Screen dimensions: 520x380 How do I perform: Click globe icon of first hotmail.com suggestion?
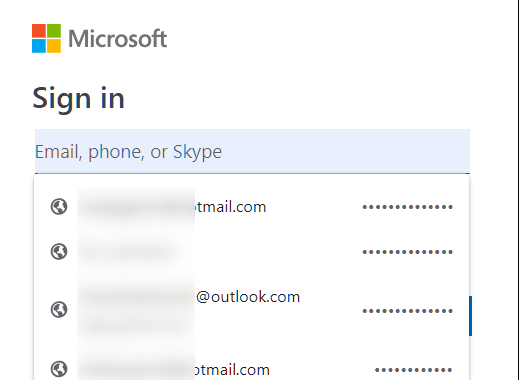click(59, 207)
